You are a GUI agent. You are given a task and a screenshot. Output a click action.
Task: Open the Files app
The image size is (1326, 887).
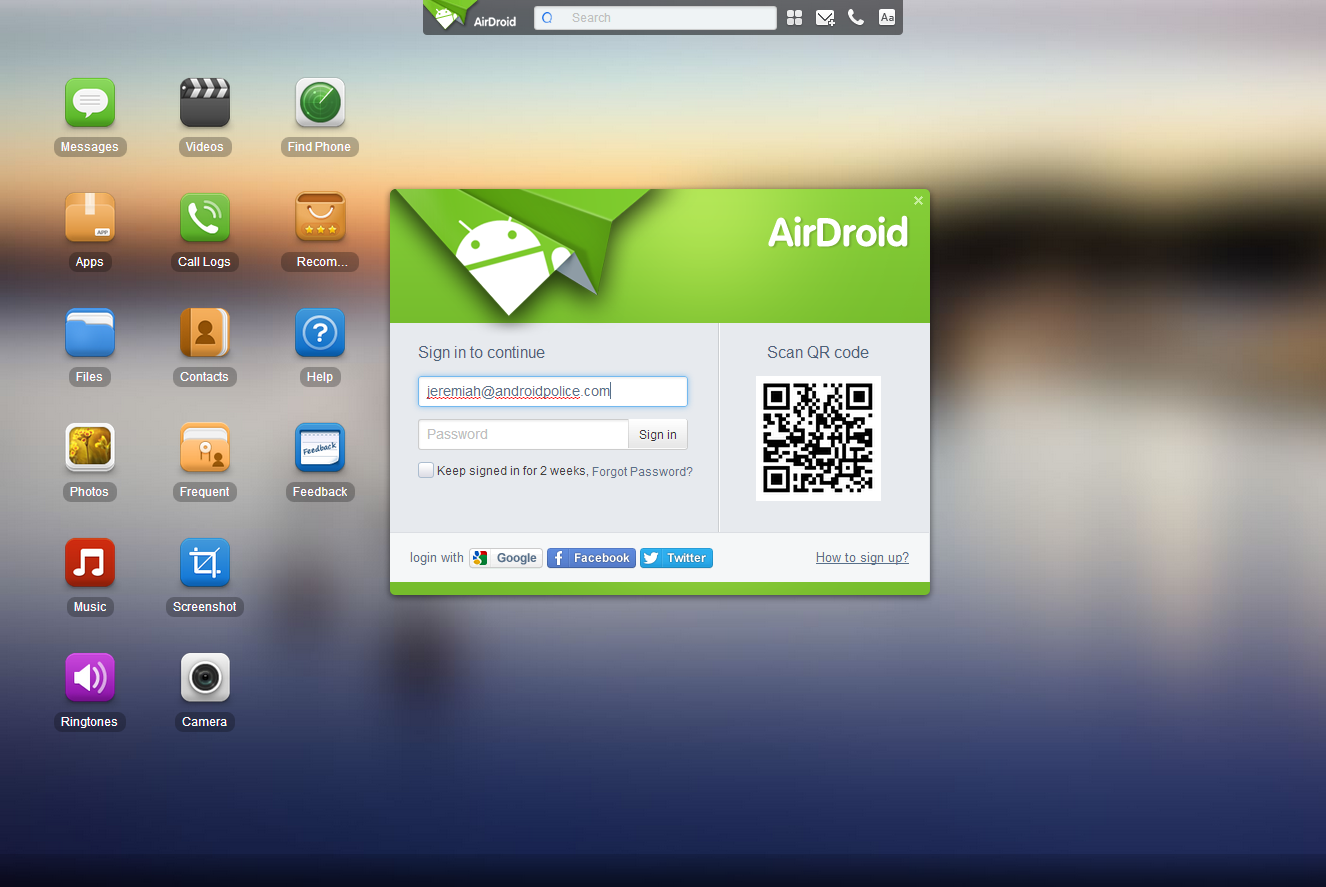90,332
